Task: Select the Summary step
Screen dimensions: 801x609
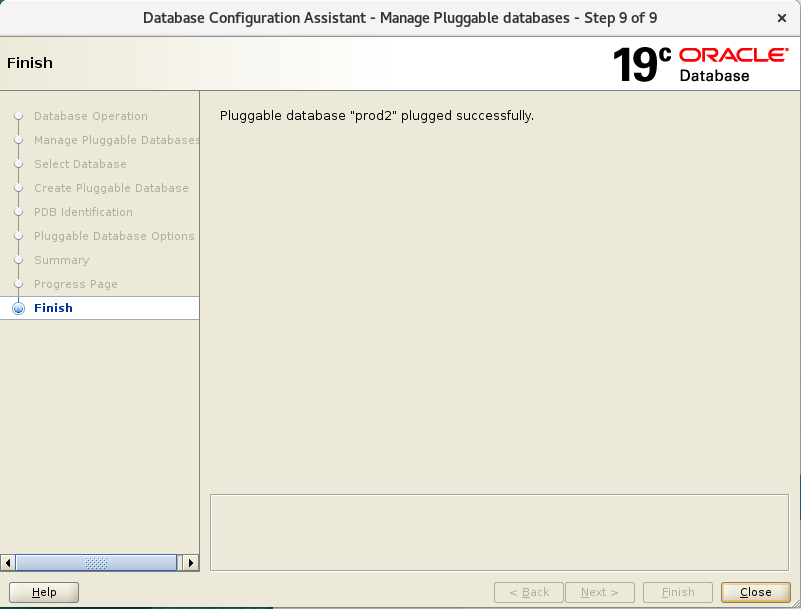Action: [62, 260]
